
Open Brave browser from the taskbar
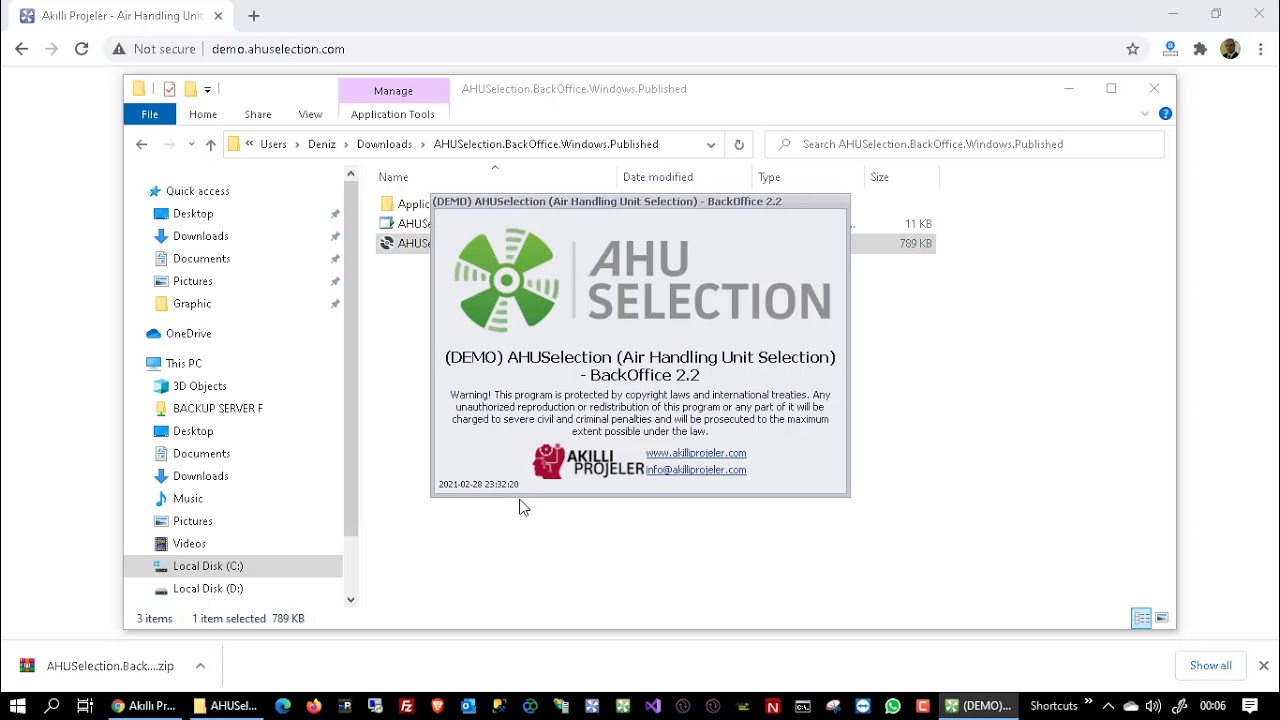[x=437, y=706]
